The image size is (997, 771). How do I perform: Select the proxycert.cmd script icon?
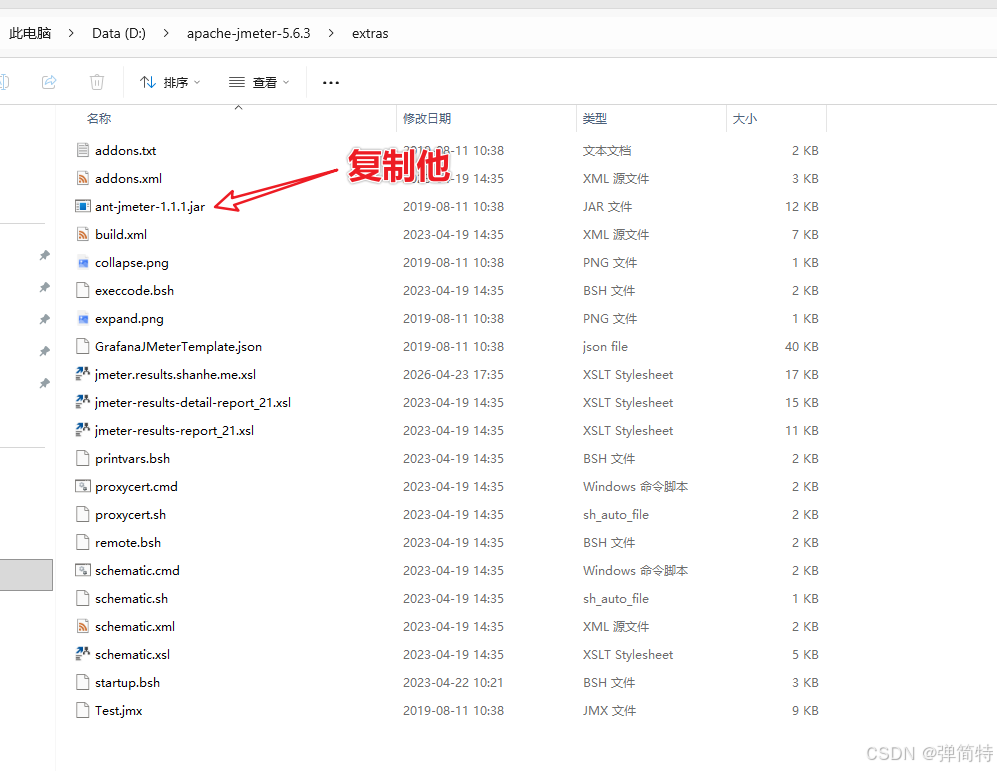click(x=83, y=486)
